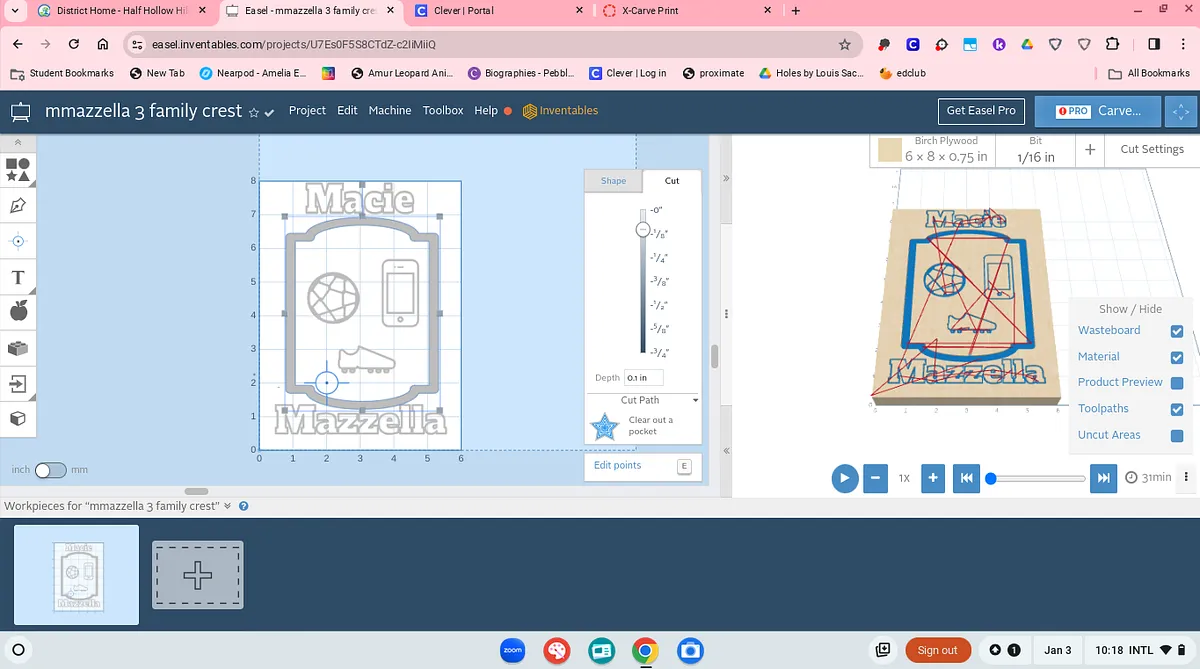Viewport: 1200px width, 669px height.
Task: Enable the Uncut Areas checkbox
Action: coord(1176,435)
